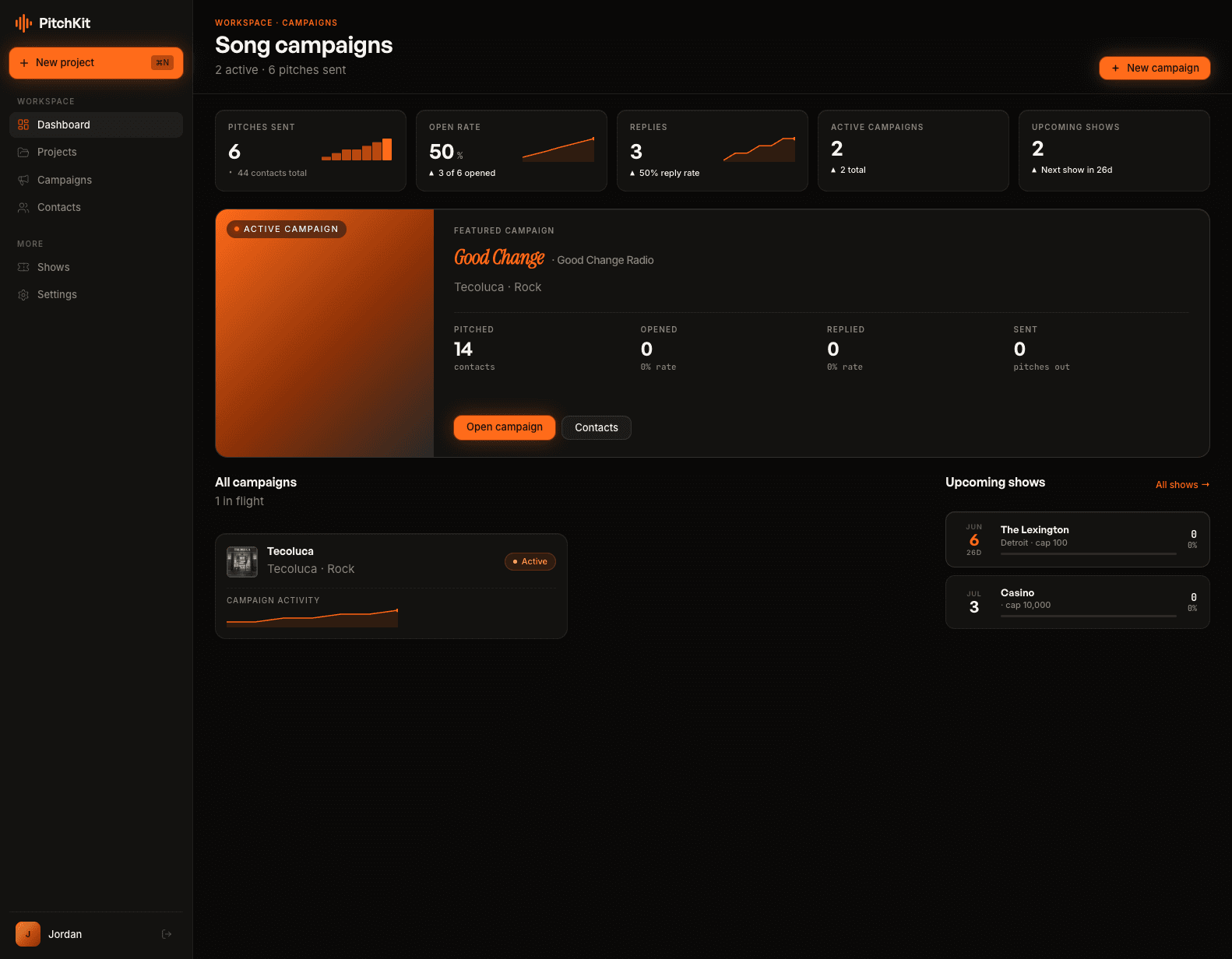The width and height of the screenshot is (1232, 959).
Task: Click the Open Rate trend sparkline
Action: (558, 149)
